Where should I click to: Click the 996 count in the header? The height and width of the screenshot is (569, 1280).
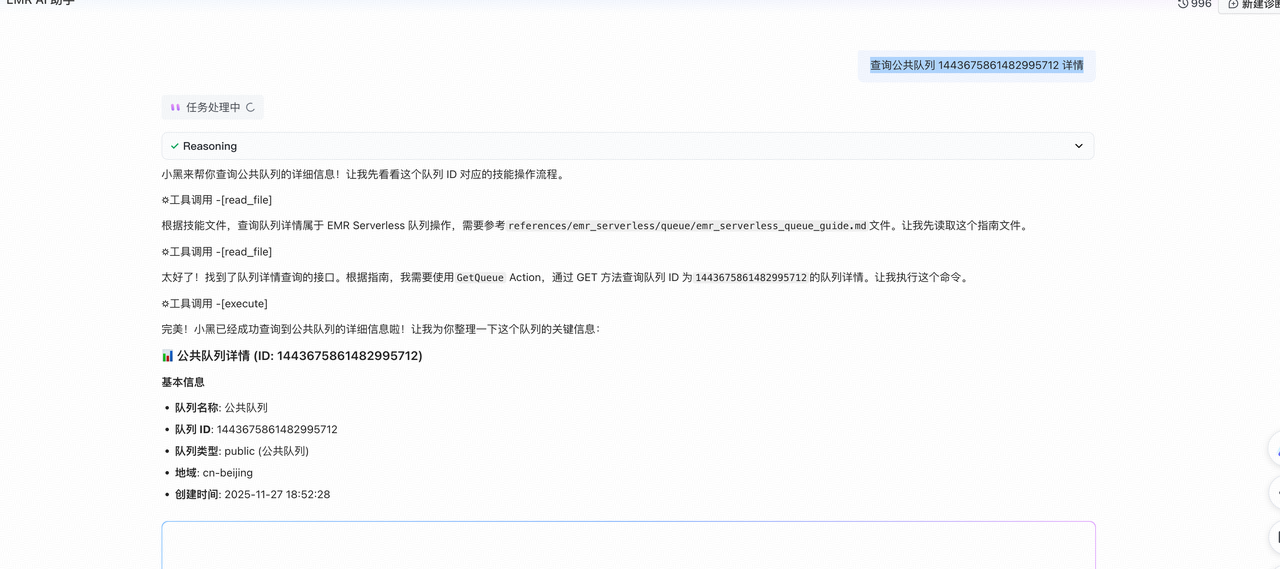click(1201, 4)
